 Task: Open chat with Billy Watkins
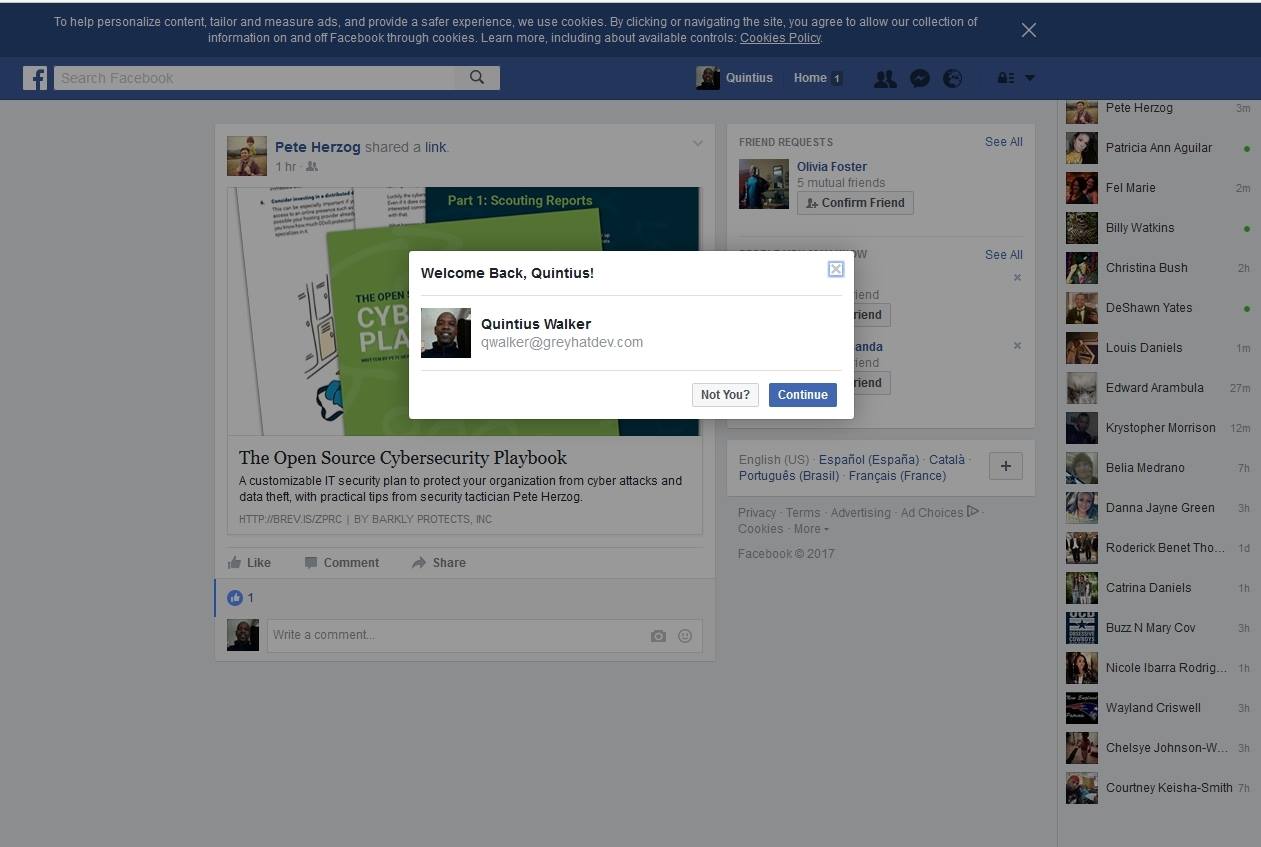coord(1158,228)
